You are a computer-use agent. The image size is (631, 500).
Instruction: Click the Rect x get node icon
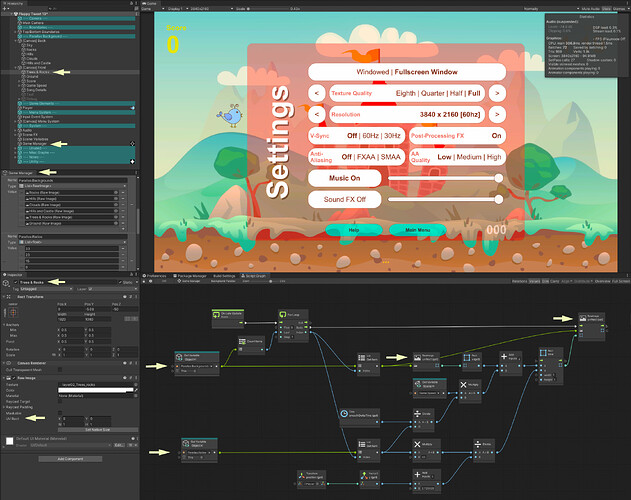[x=467, y=357]
